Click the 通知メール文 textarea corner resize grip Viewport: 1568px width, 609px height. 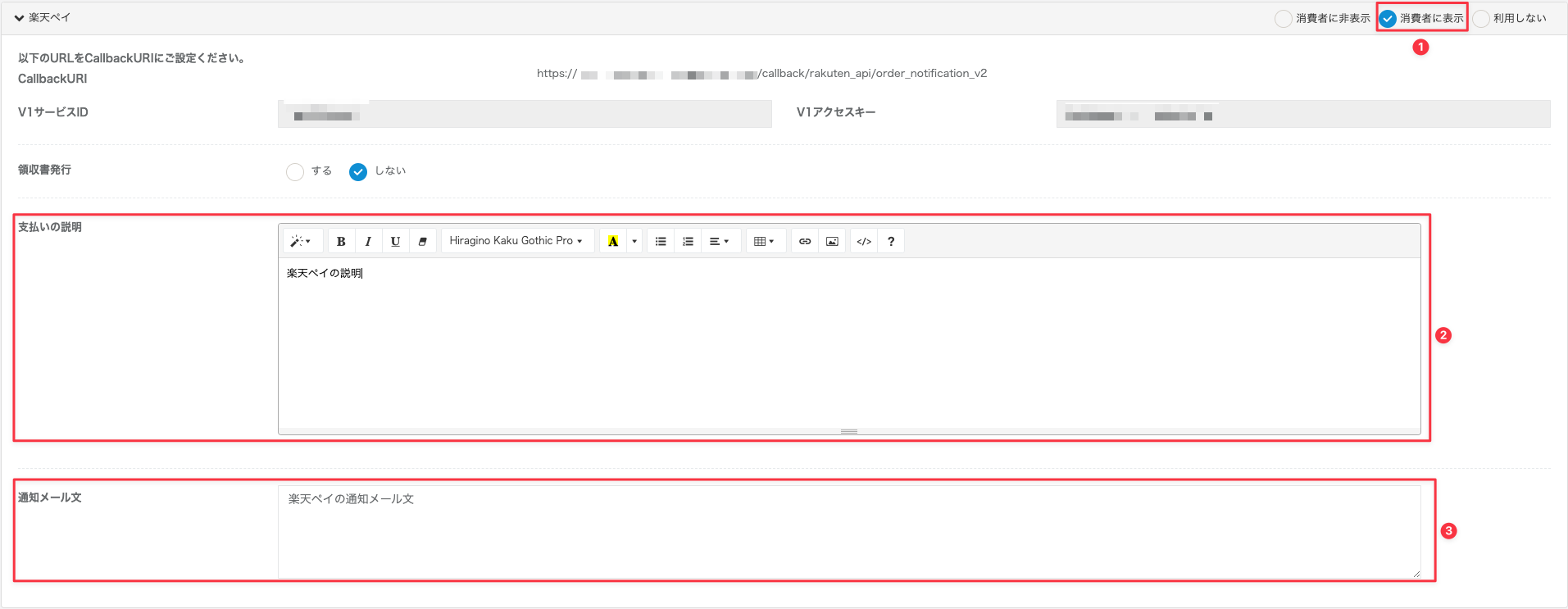tap(1416, 574)
